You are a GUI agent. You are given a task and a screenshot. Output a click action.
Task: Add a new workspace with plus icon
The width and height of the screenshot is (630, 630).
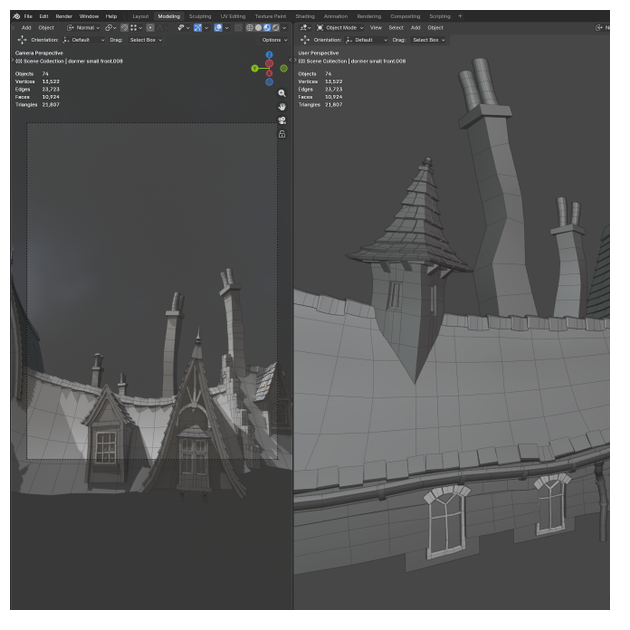pyautogui.click(x=460, y=16)
